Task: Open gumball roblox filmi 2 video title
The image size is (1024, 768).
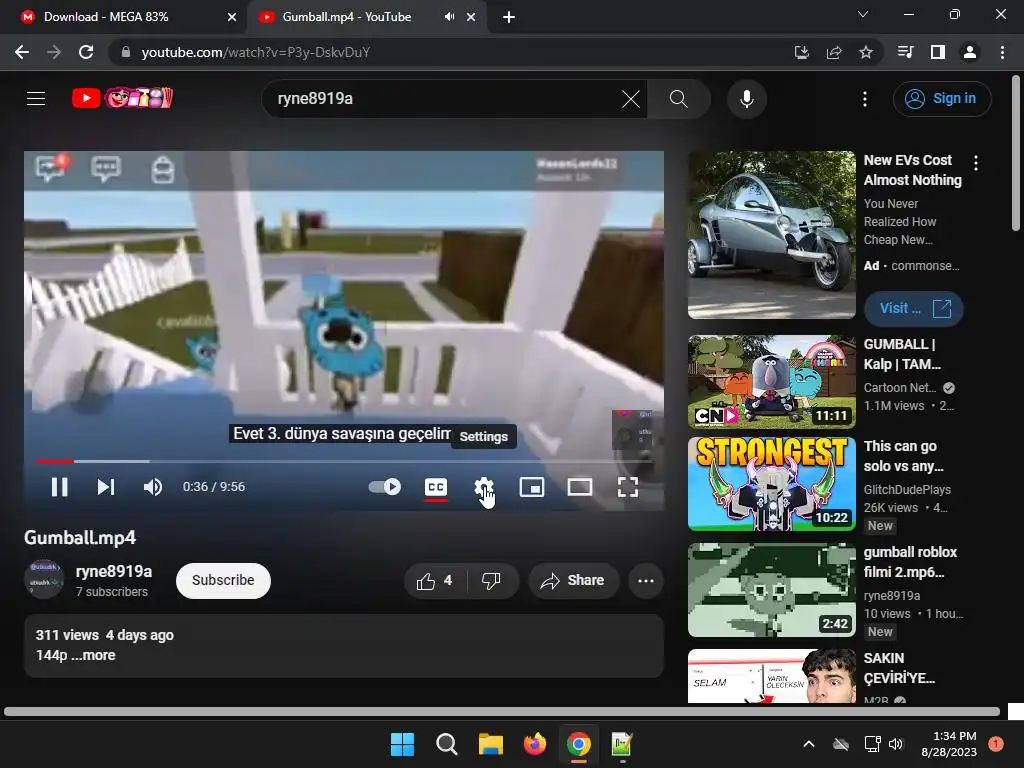Action: coord(910,562)
